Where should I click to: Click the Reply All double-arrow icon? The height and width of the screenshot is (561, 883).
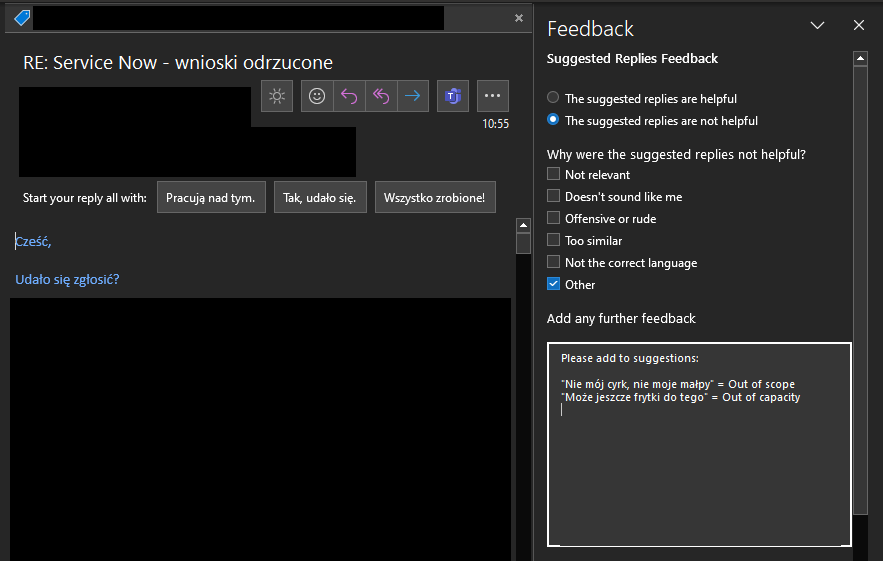(x=381, y=96)
